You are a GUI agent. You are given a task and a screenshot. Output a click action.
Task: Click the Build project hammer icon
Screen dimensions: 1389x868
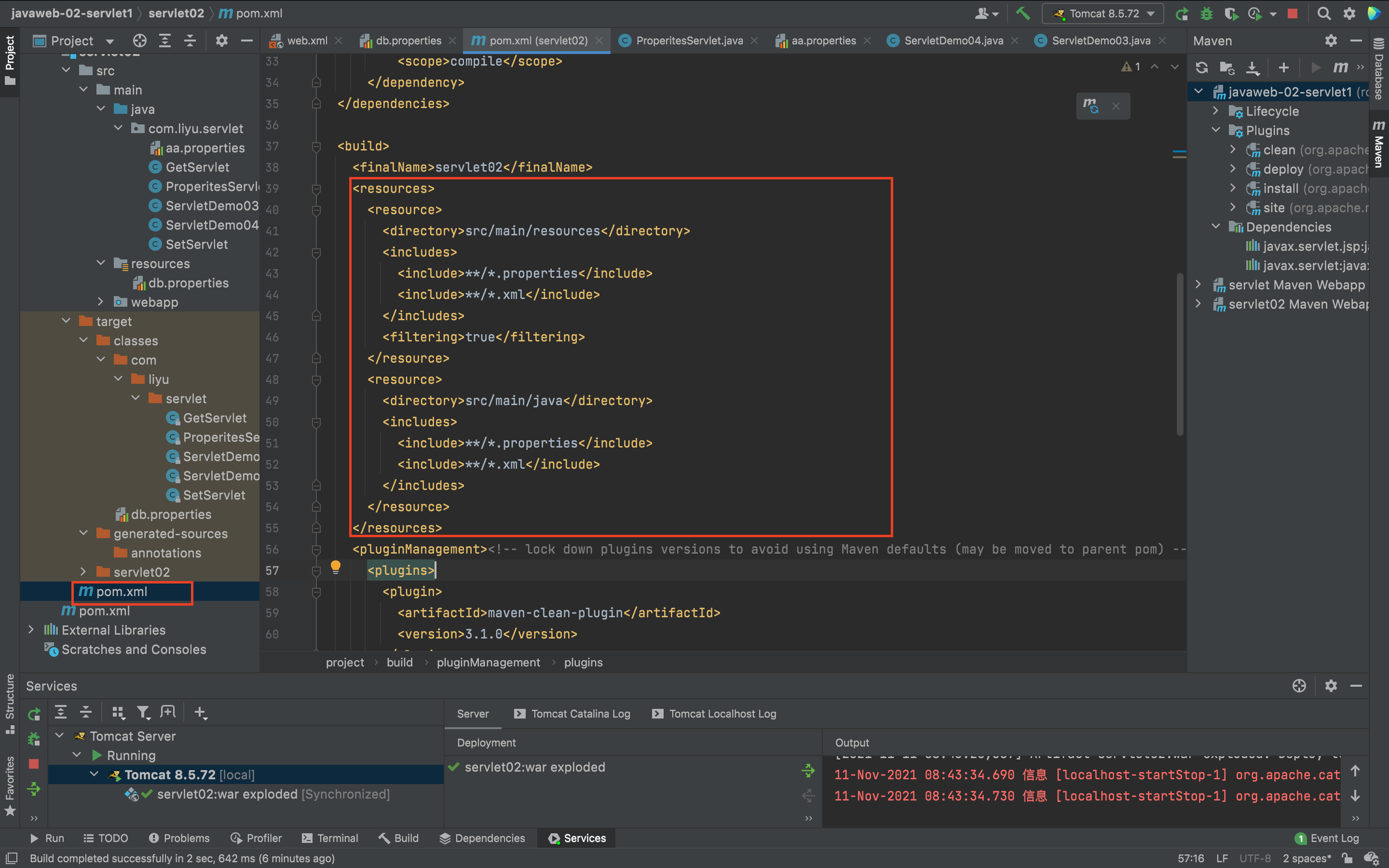click(1022, 13)
